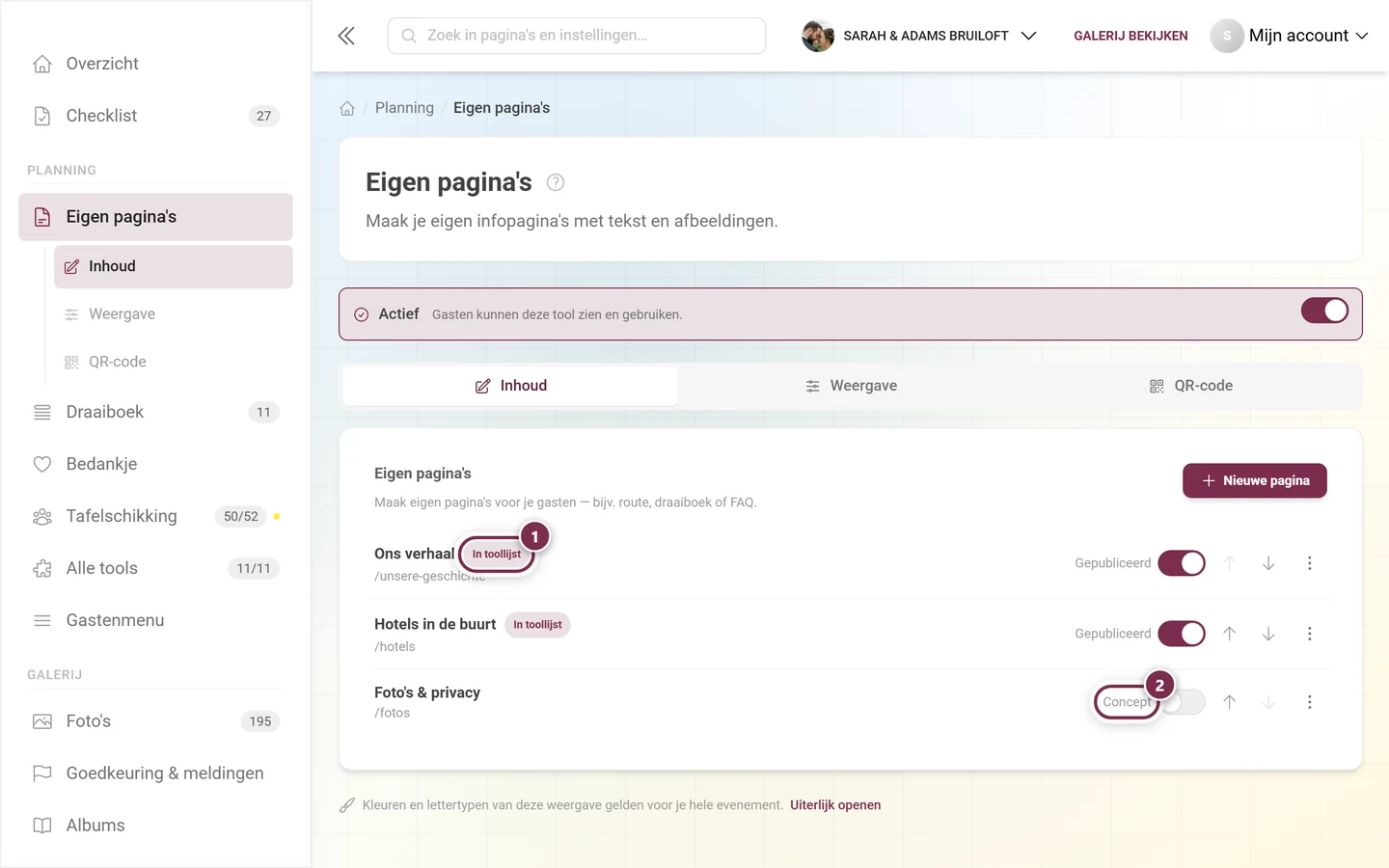This screenshot has height=868, width=1389.
Task: Open Albums in the sidebar
Action: (155, 826)
